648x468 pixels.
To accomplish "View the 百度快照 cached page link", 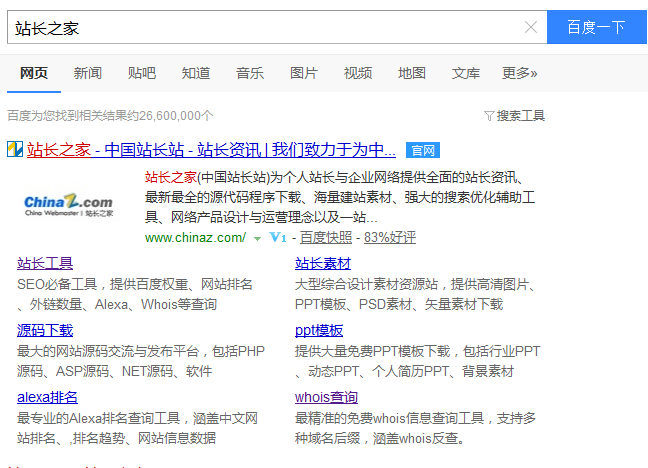I will click(326, 237).
